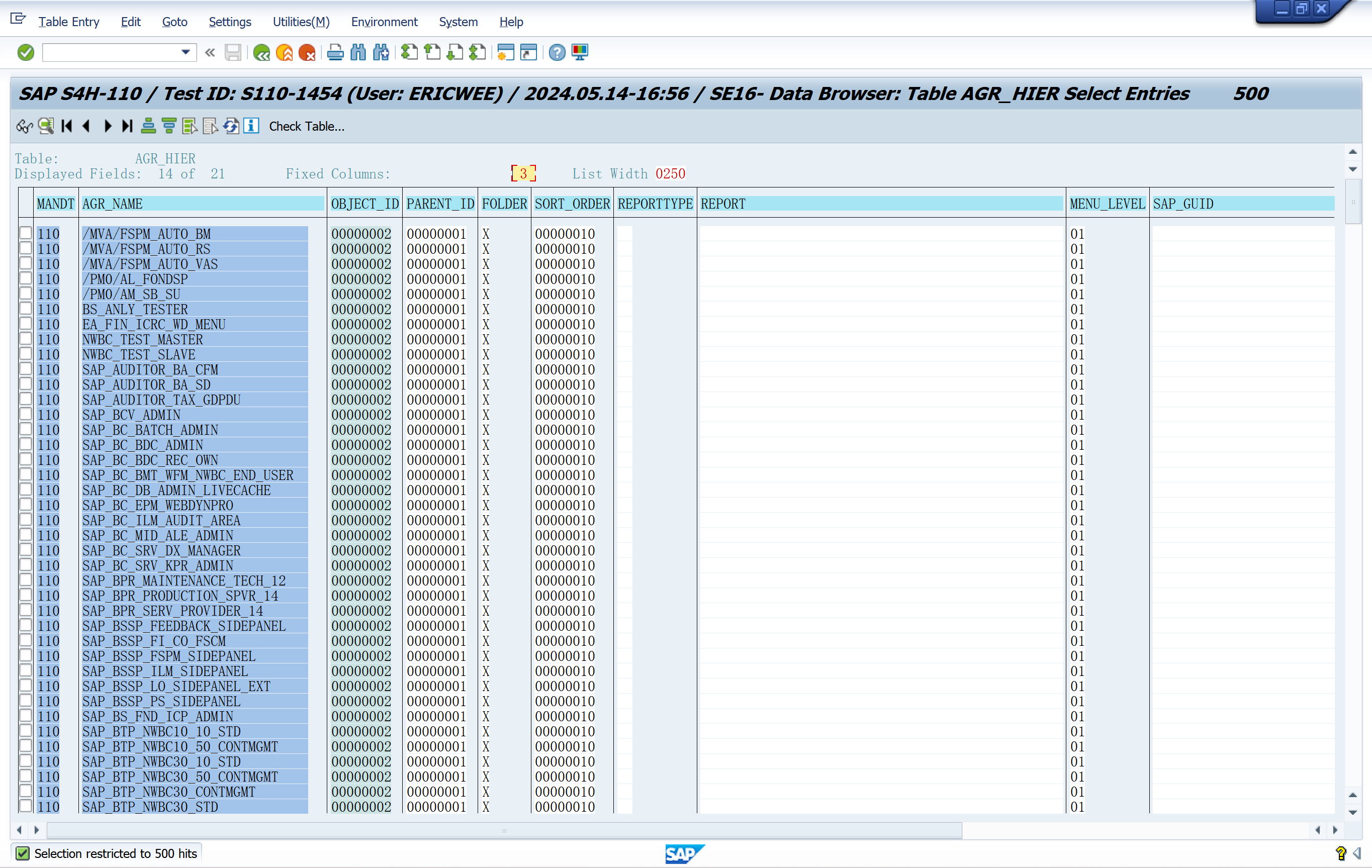Click the green Back arrow icon

261,53
